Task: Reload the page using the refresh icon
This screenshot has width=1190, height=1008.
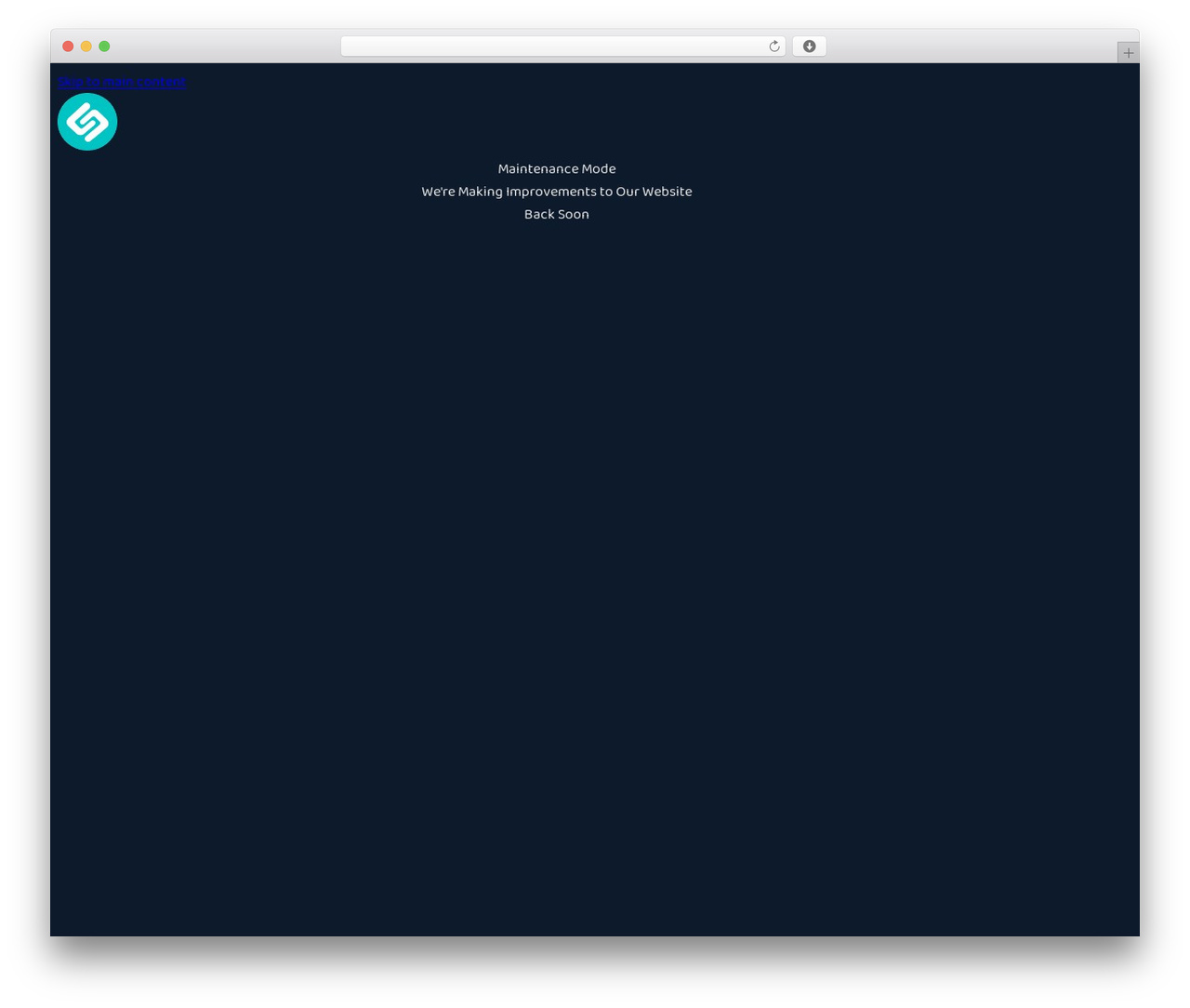Action: coord(774,46)
